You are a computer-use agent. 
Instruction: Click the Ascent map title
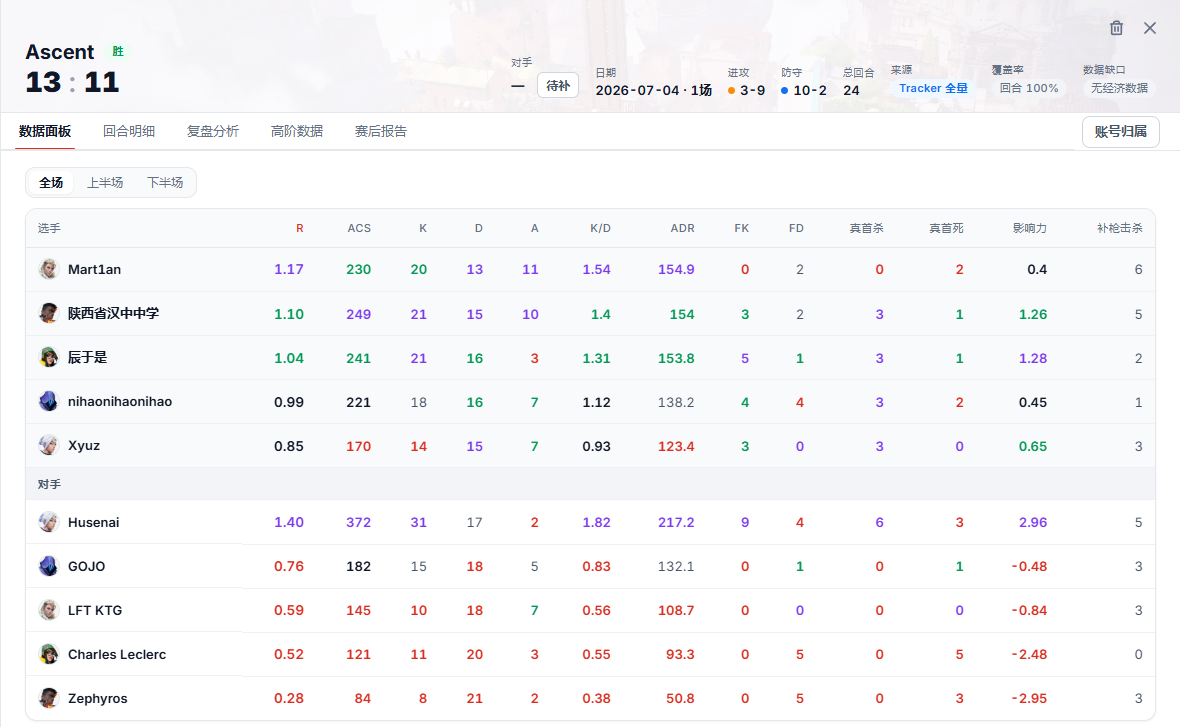59,52
